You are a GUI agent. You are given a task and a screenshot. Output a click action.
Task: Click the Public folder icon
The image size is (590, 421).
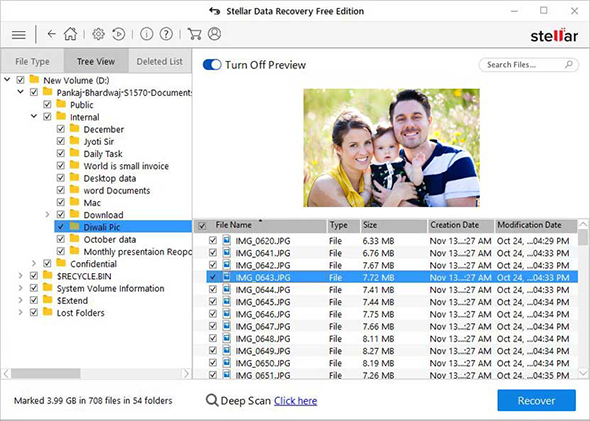[x=61, y=104]
